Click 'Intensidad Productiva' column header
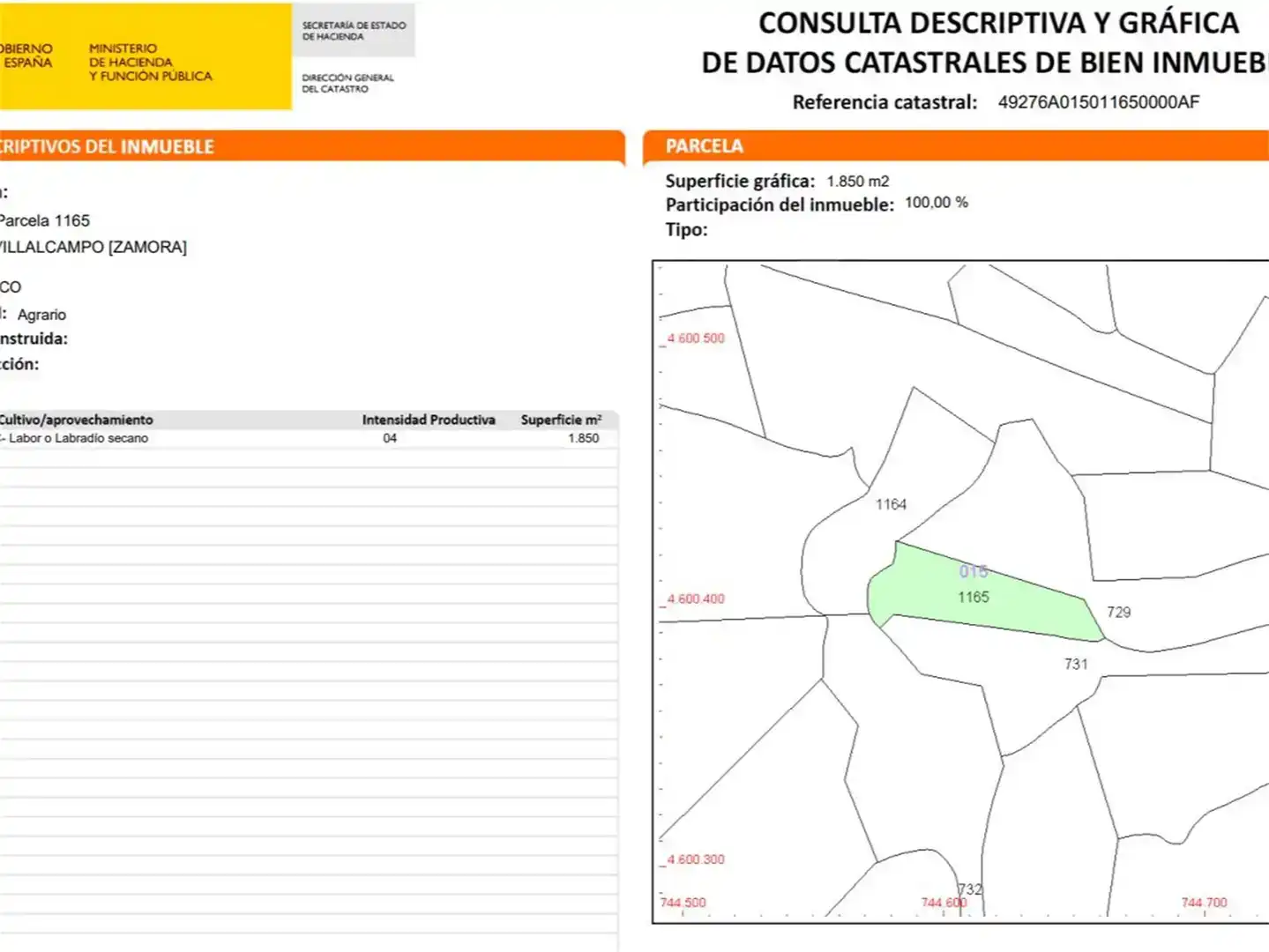The image size is (1269, 952). (x=429, y=420)
